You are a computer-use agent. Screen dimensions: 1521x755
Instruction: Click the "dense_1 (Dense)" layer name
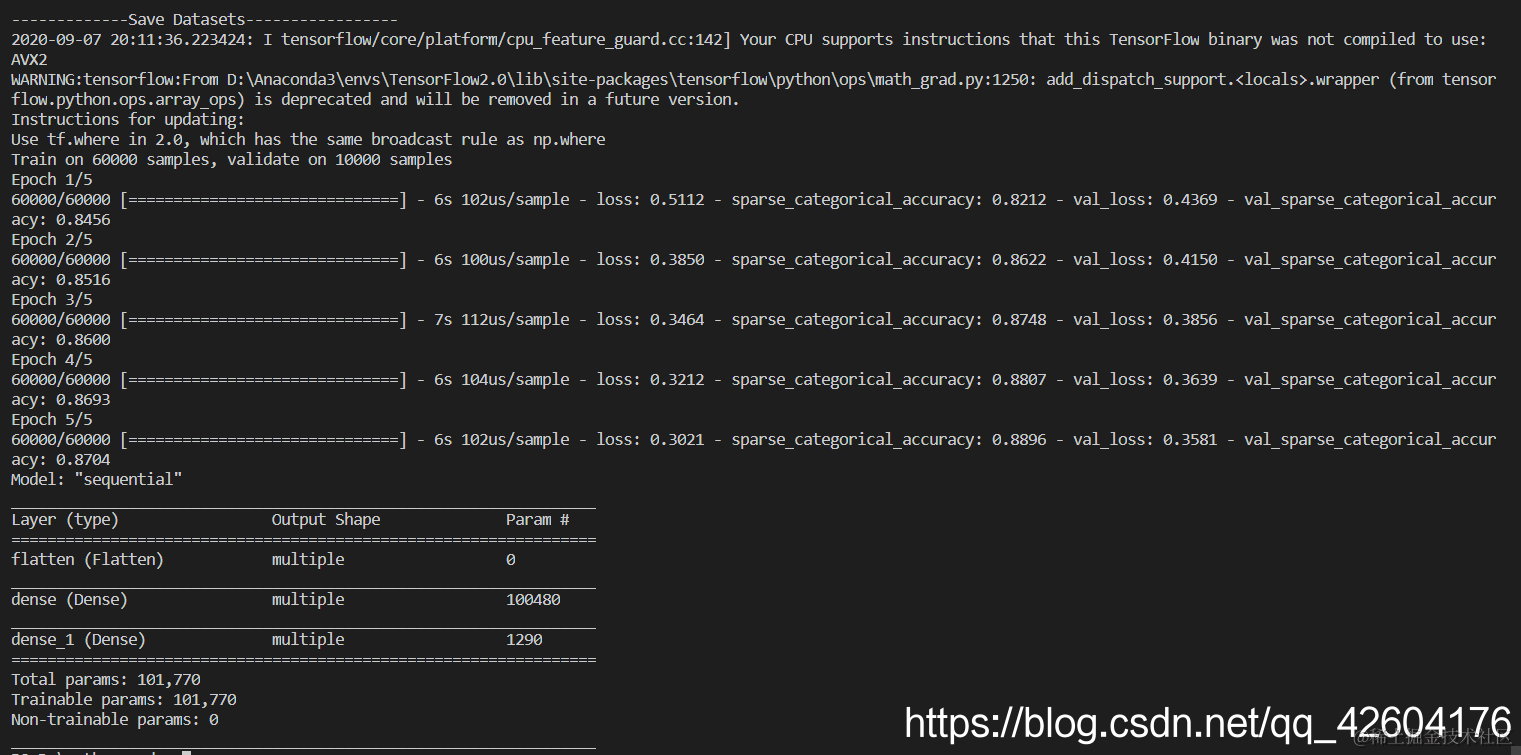tap(78, 640)
